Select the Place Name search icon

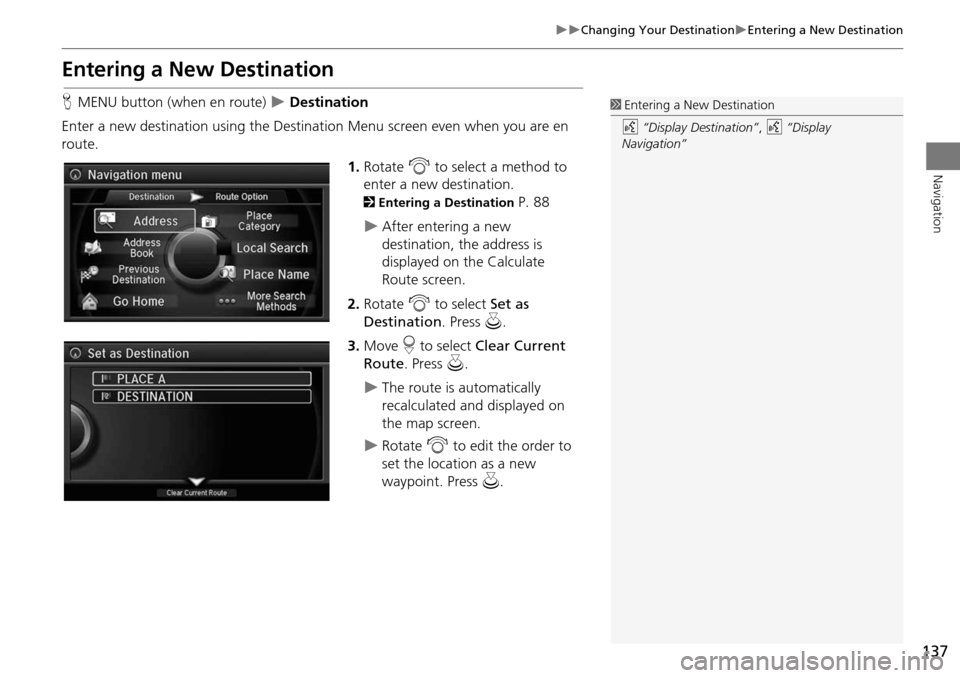[x=227, y=273]
